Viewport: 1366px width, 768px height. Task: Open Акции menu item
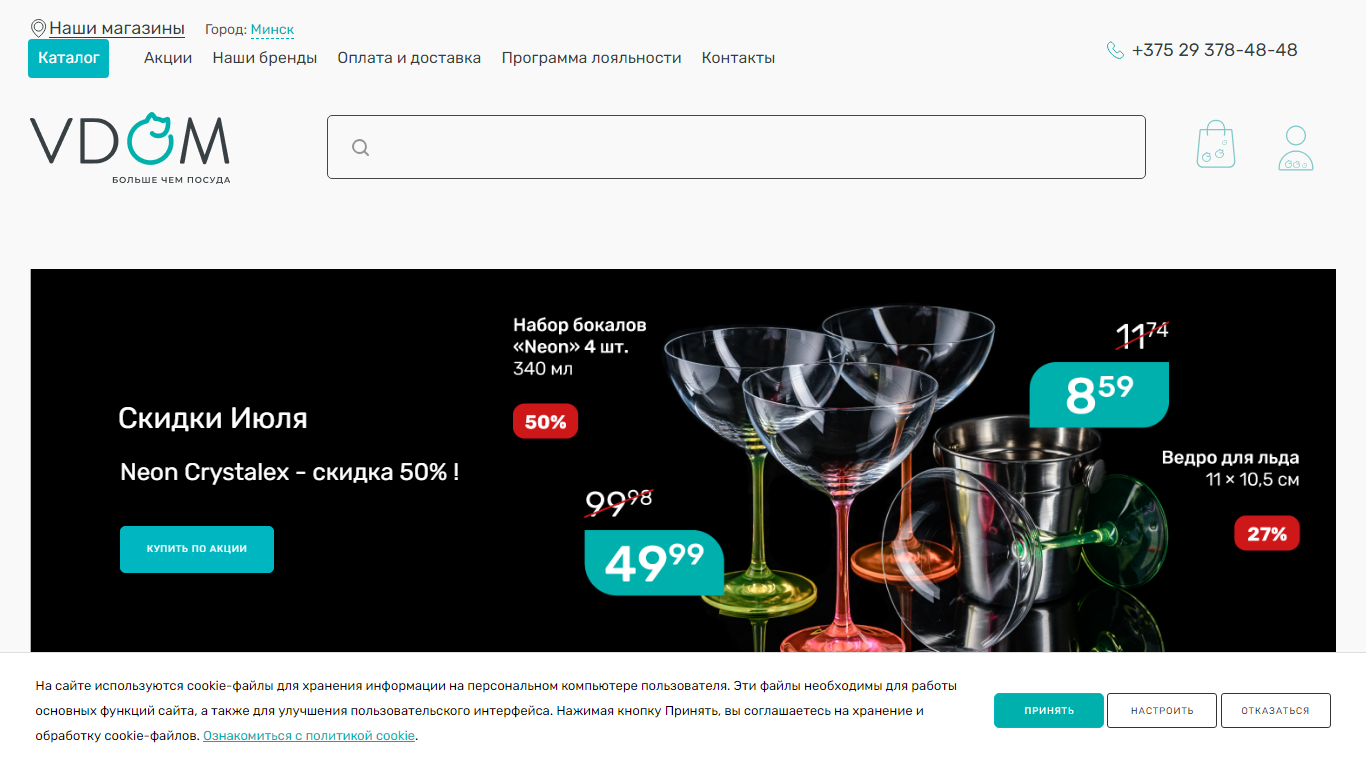pos(168,58)
